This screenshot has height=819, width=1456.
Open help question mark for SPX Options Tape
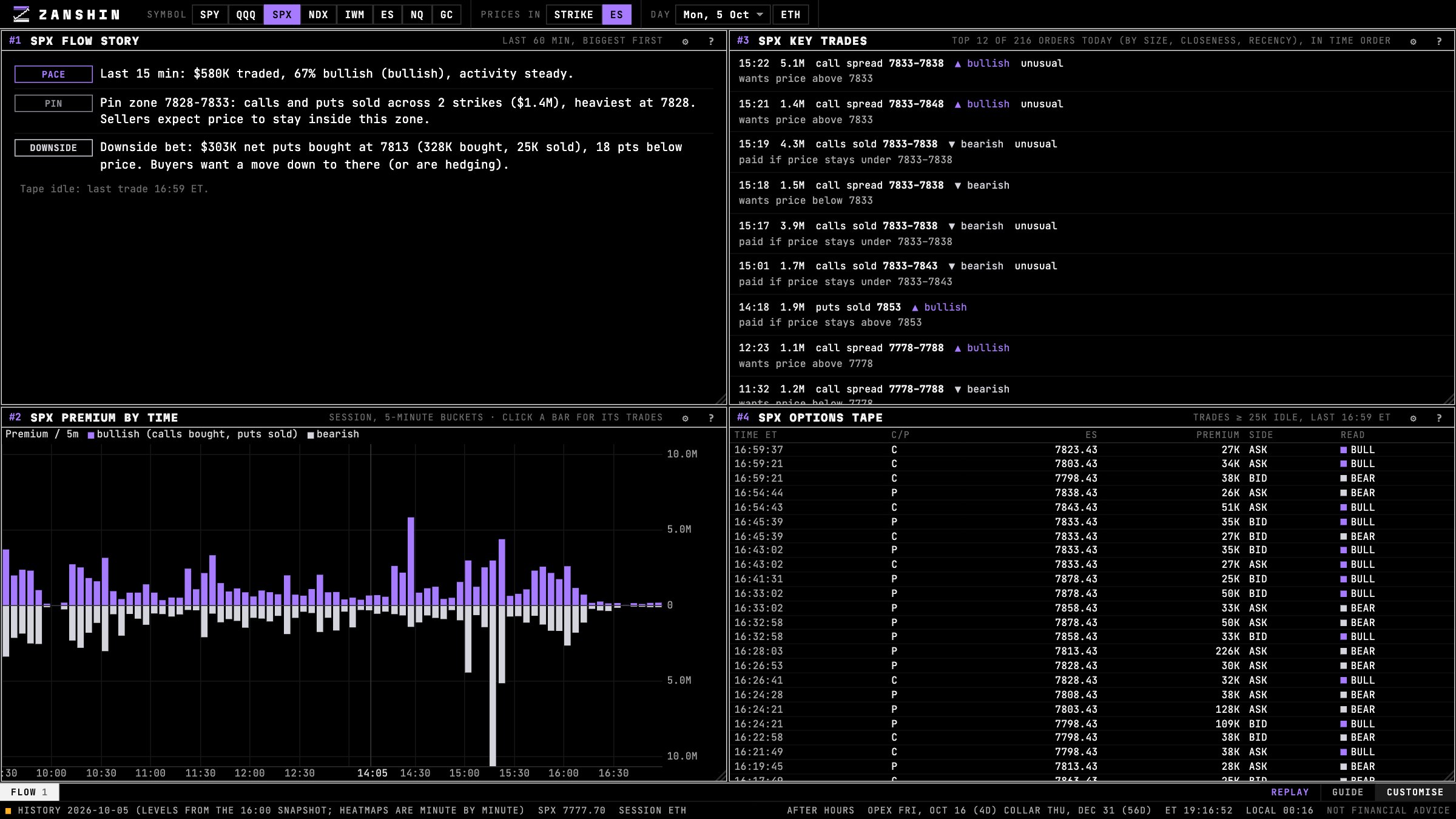coord(1439,418)
